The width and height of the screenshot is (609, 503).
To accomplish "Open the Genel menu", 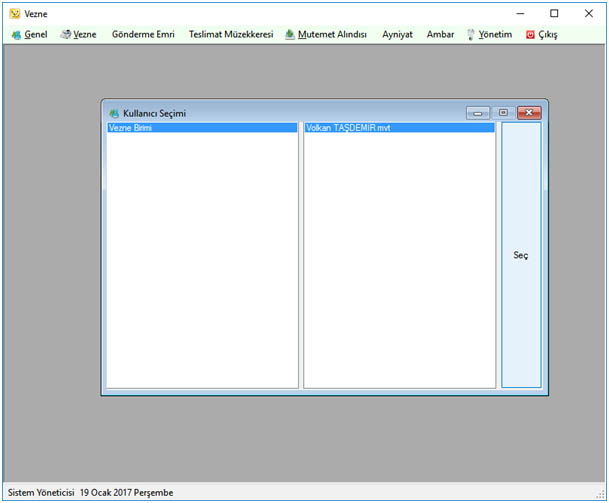I will (x=30, y=35).
